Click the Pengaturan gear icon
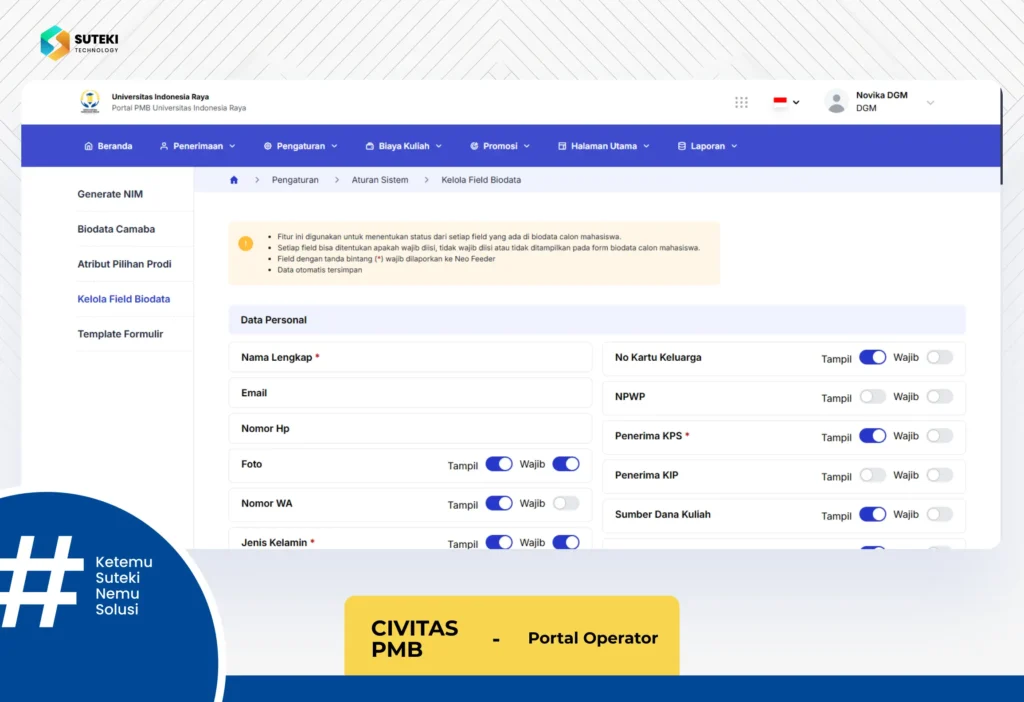 pyautogui.click(x=268, y=146)
